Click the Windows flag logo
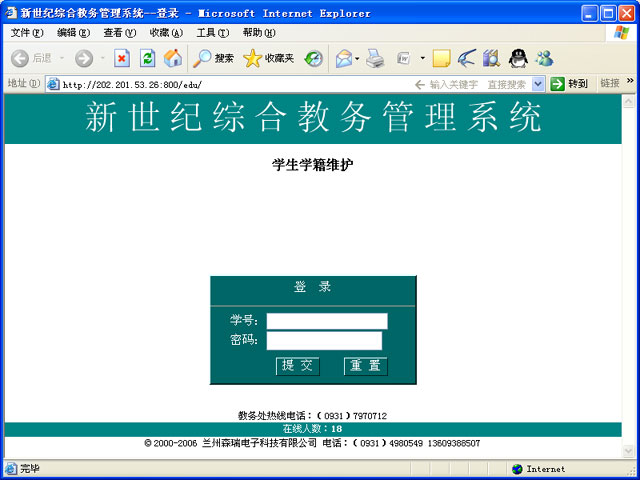 pos(622,33)
